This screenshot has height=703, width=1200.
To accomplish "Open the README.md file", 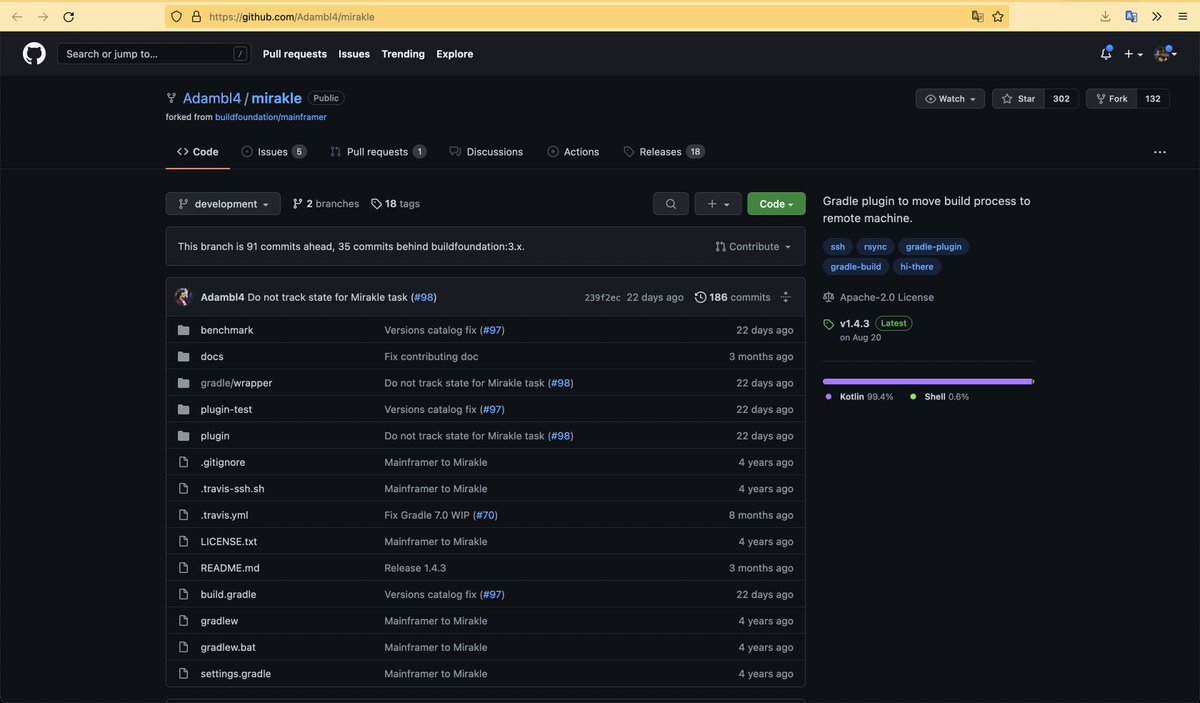I will click(x=230, y=568).
